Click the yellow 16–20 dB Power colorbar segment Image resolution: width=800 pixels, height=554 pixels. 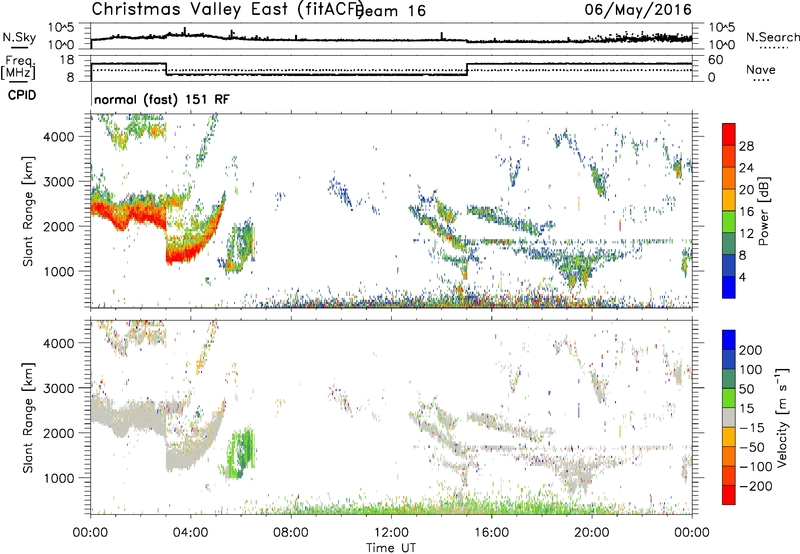pyautogui.click(x=729, y=200)
